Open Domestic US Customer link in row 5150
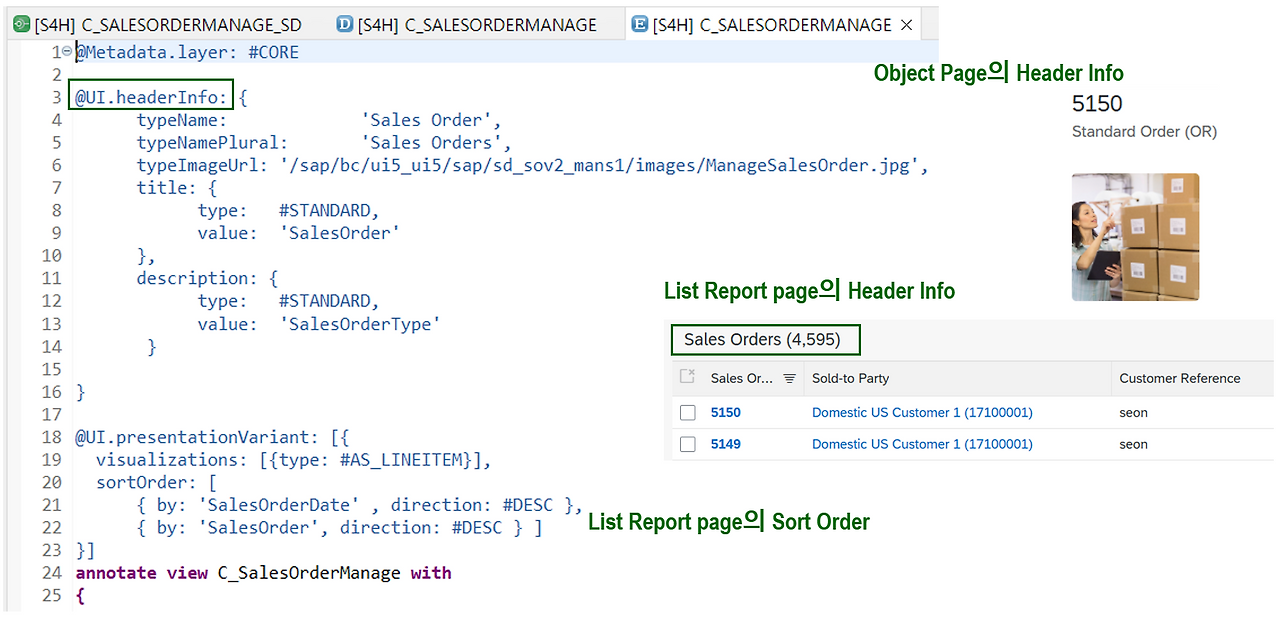 [922, 412]
